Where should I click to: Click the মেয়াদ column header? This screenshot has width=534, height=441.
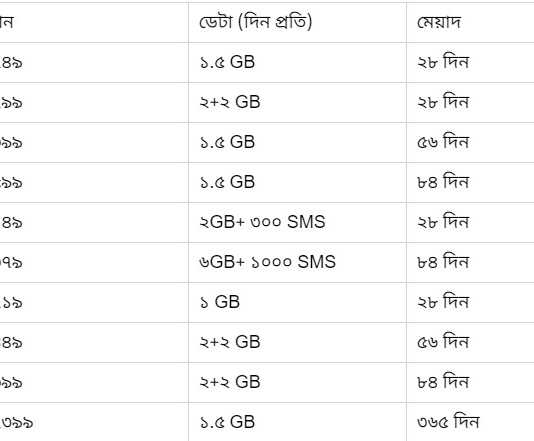[x=439, y=22]
